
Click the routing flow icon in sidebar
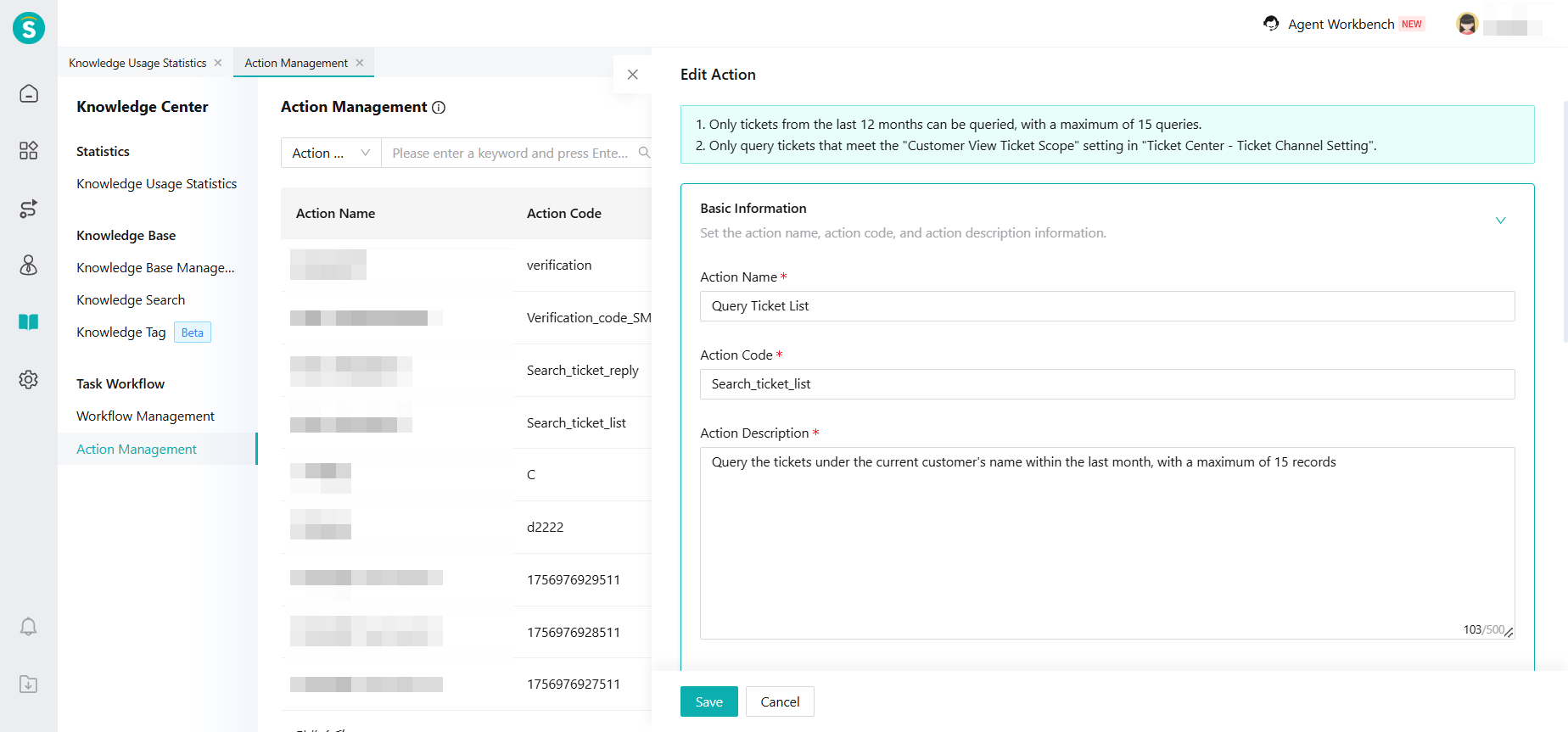click(29, 209)
